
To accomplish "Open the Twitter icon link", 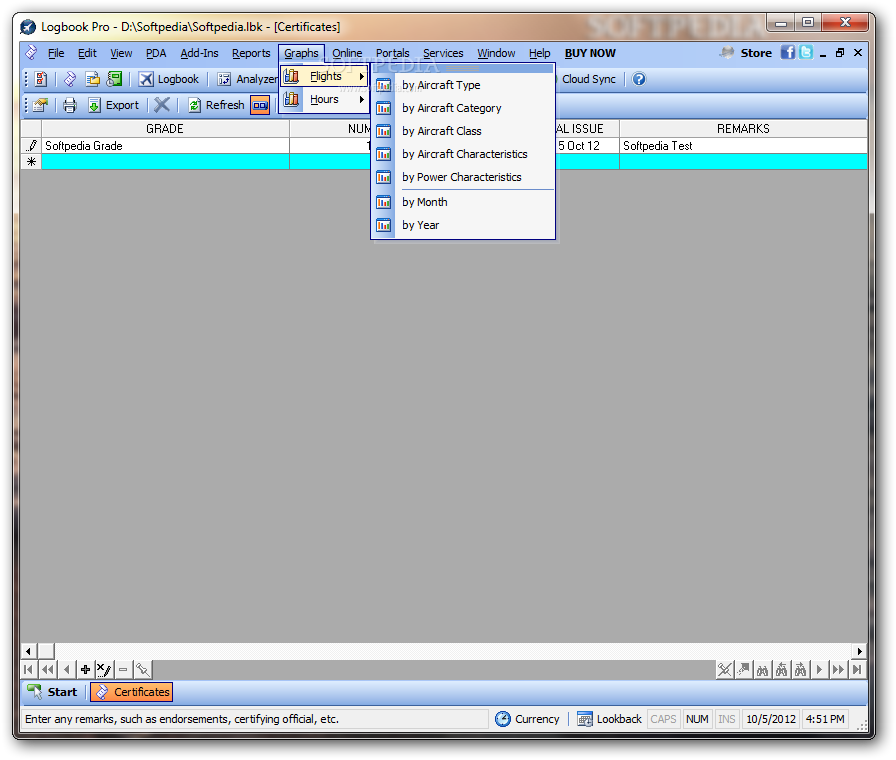I will [x=806, y=53].
